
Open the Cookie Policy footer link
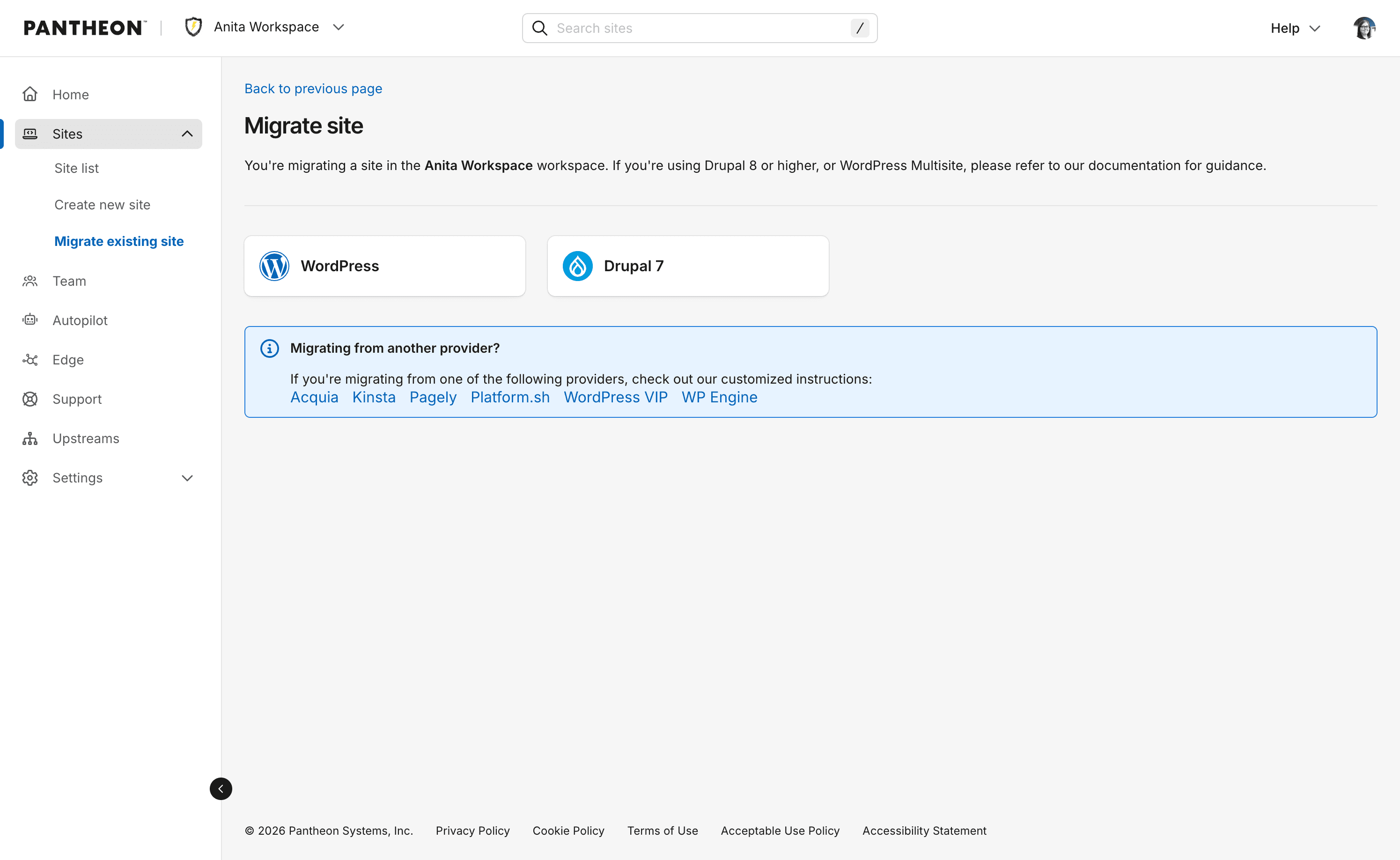click(x=568, y=830)
